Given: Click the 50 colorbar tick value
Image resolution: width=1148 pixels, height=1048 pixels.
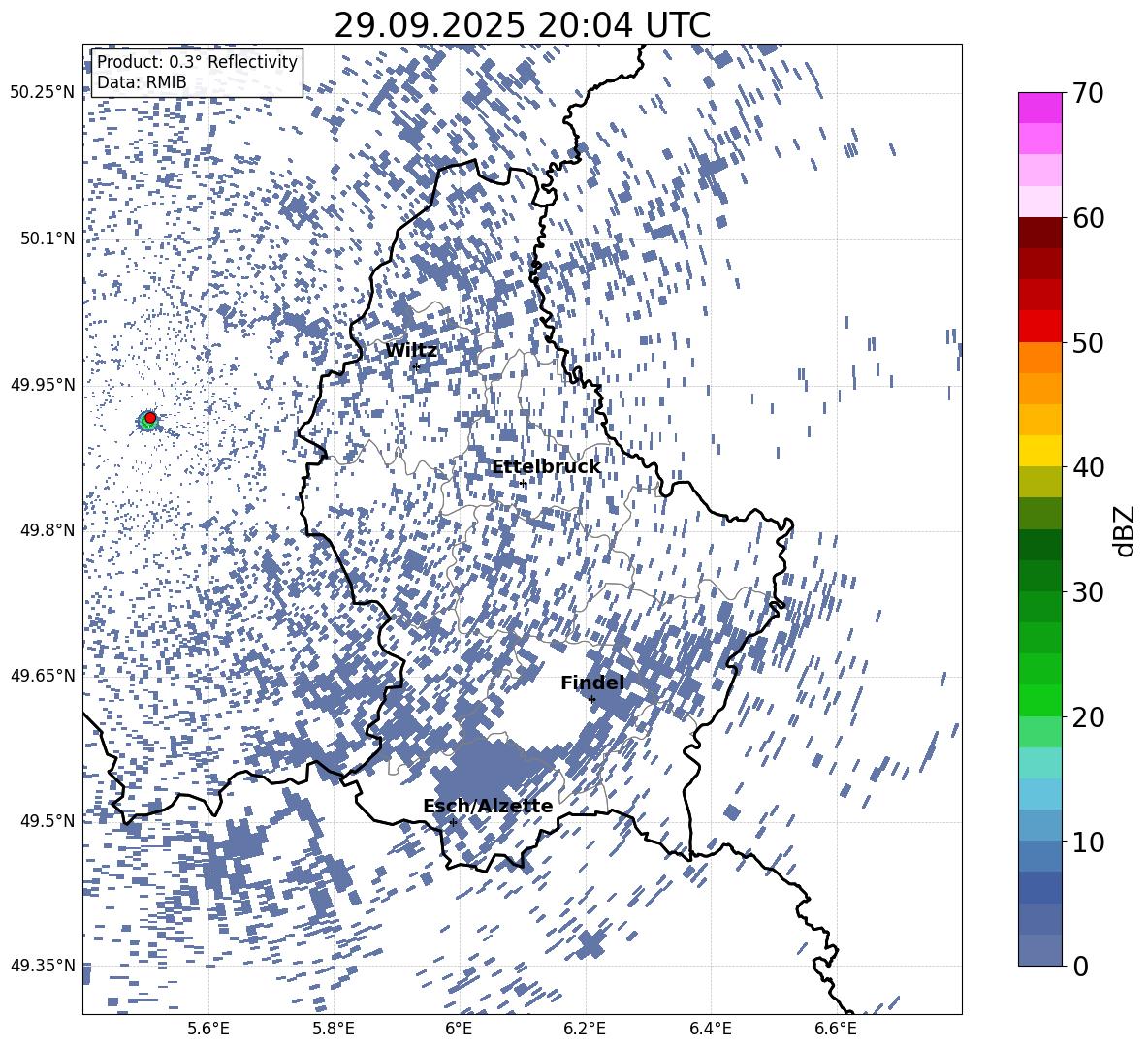Looking at the screenshot, I should click(x=1087, y=342).
